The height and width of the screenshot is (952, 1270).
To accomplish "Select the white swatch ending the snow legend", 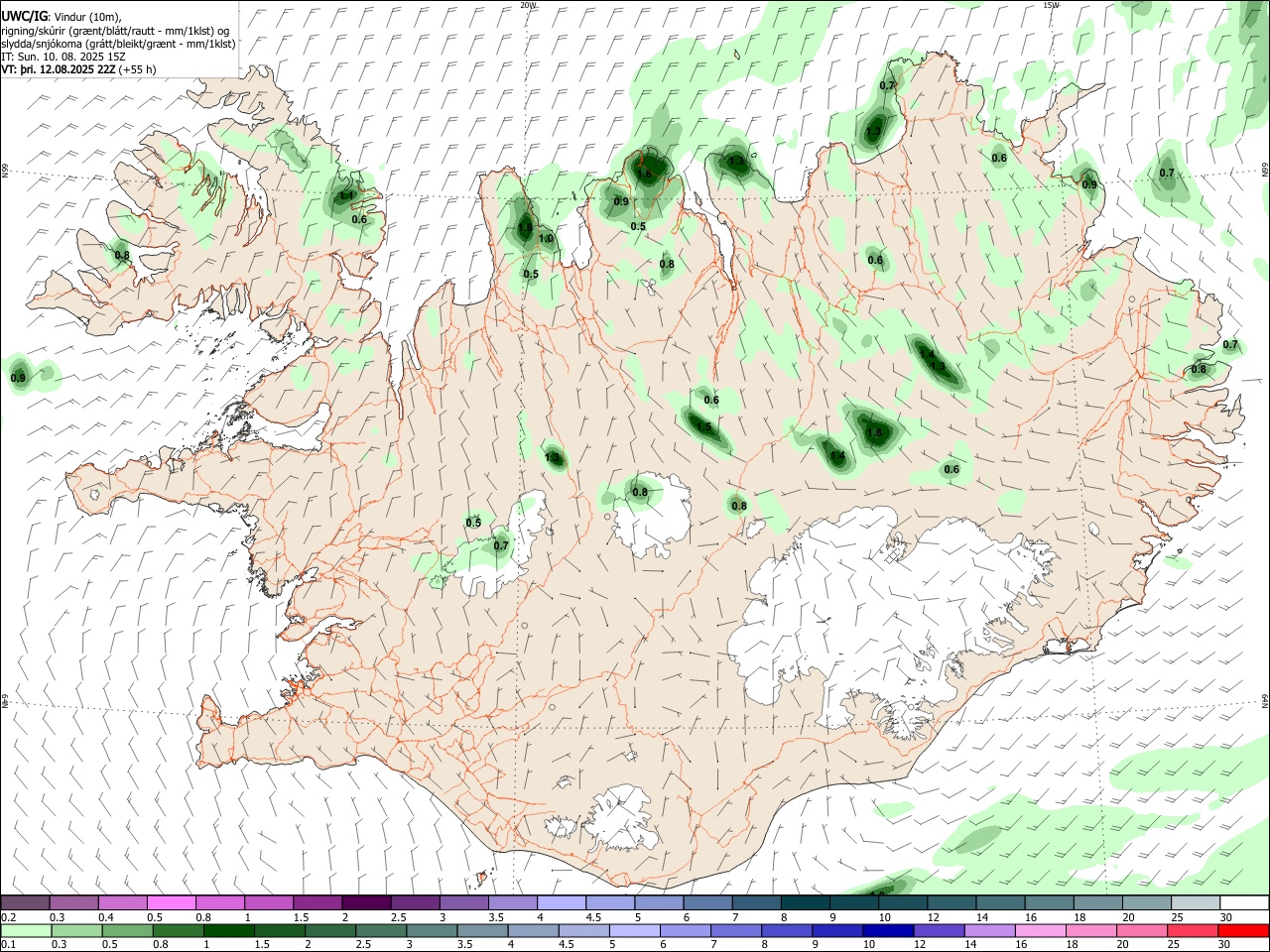I will point(1243,902).
